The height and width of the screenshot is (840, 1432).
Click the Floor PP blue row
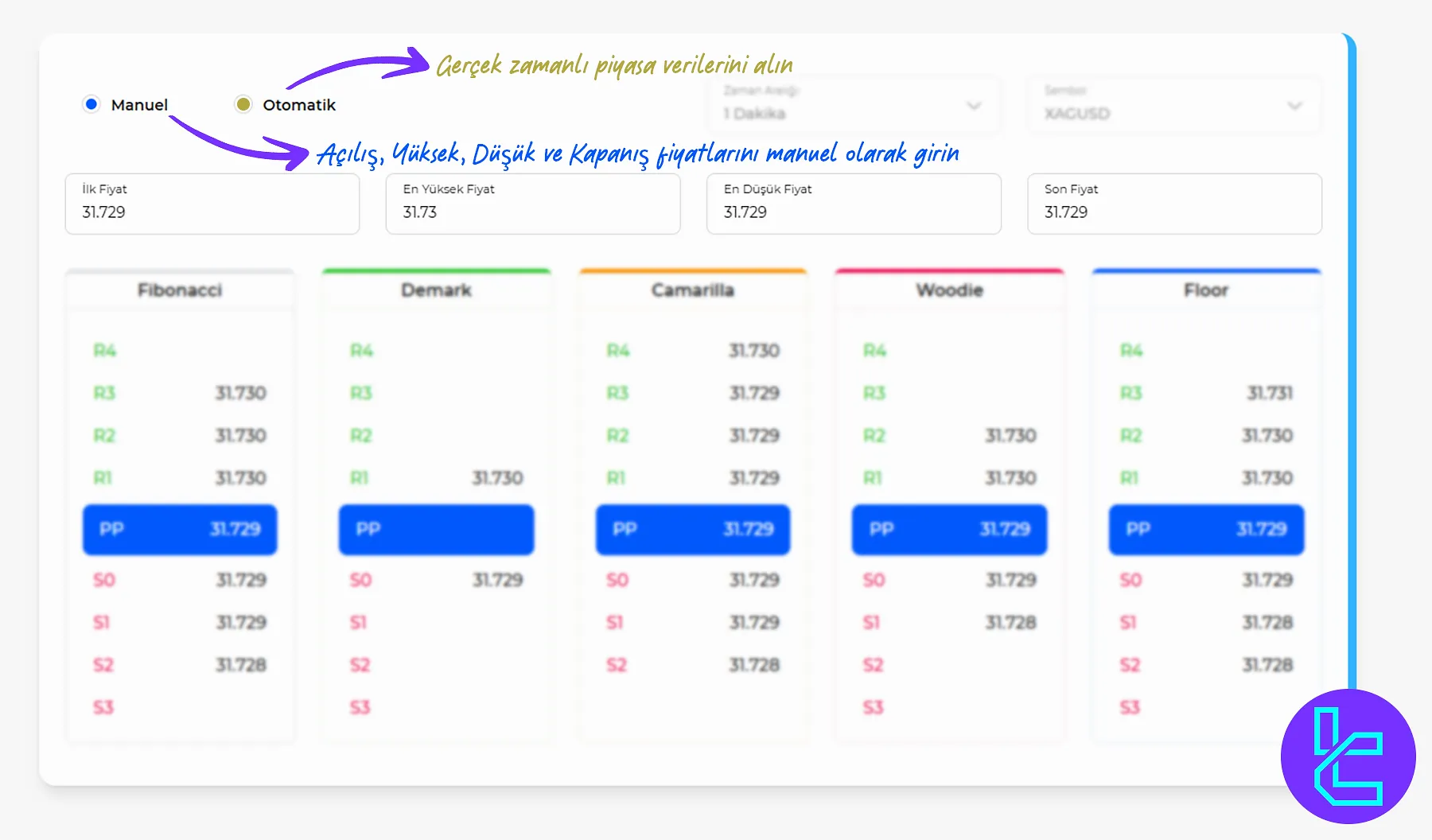(1205, 530)
